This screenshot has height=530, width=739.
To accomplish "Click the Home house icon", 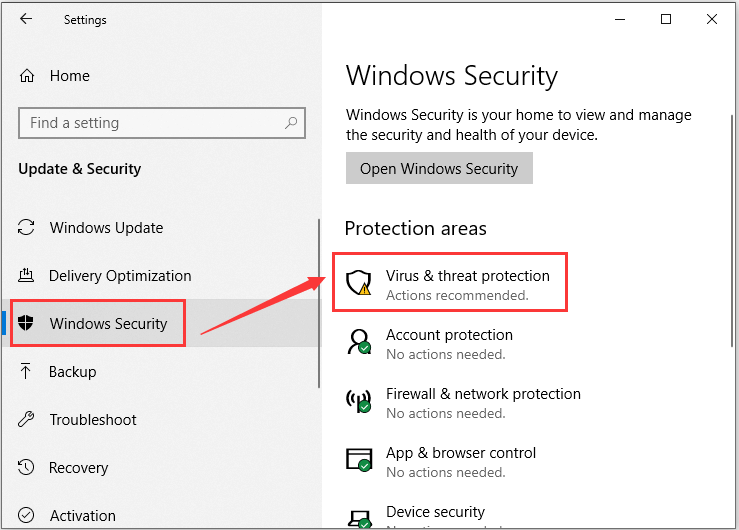I will 27,76.
